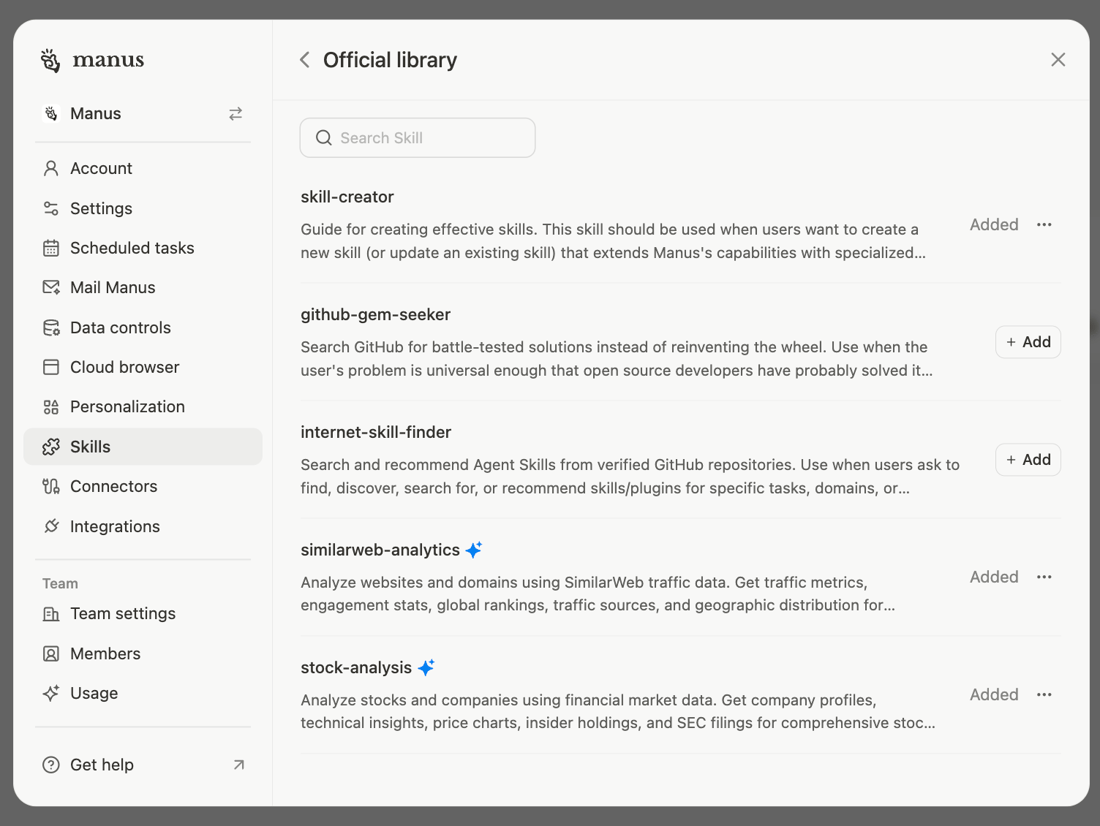Click the Scheduled tasks calendar icon
1100x826 pixels.
tap(51, 248)
